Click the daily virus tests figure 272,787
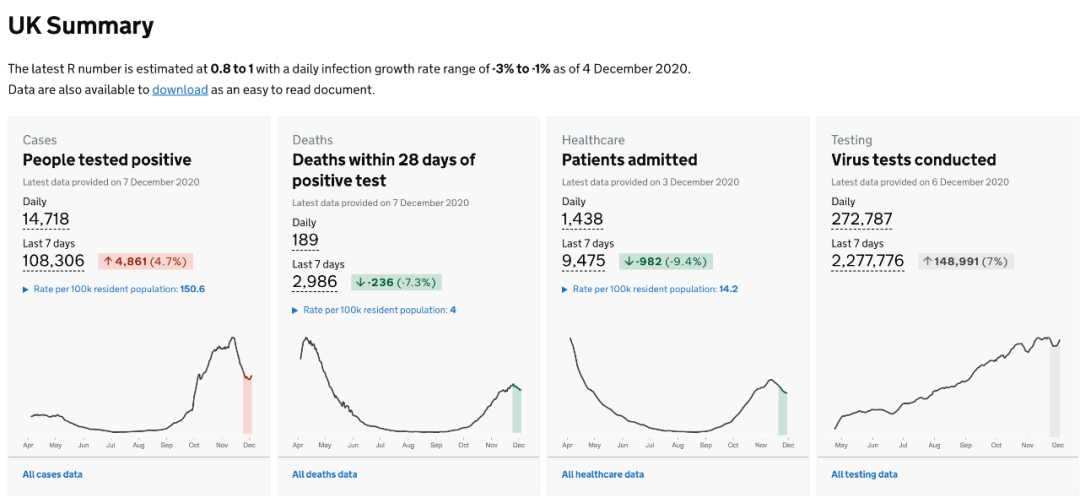Image resolution: width=1080 pixels, height=498 pixels. click(862, 219)
